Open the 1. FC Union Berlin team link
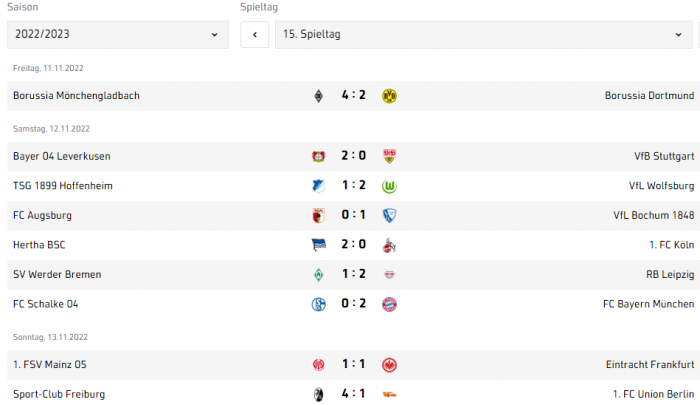The height and width of the screenshot is (405, 700). (654, 394)
